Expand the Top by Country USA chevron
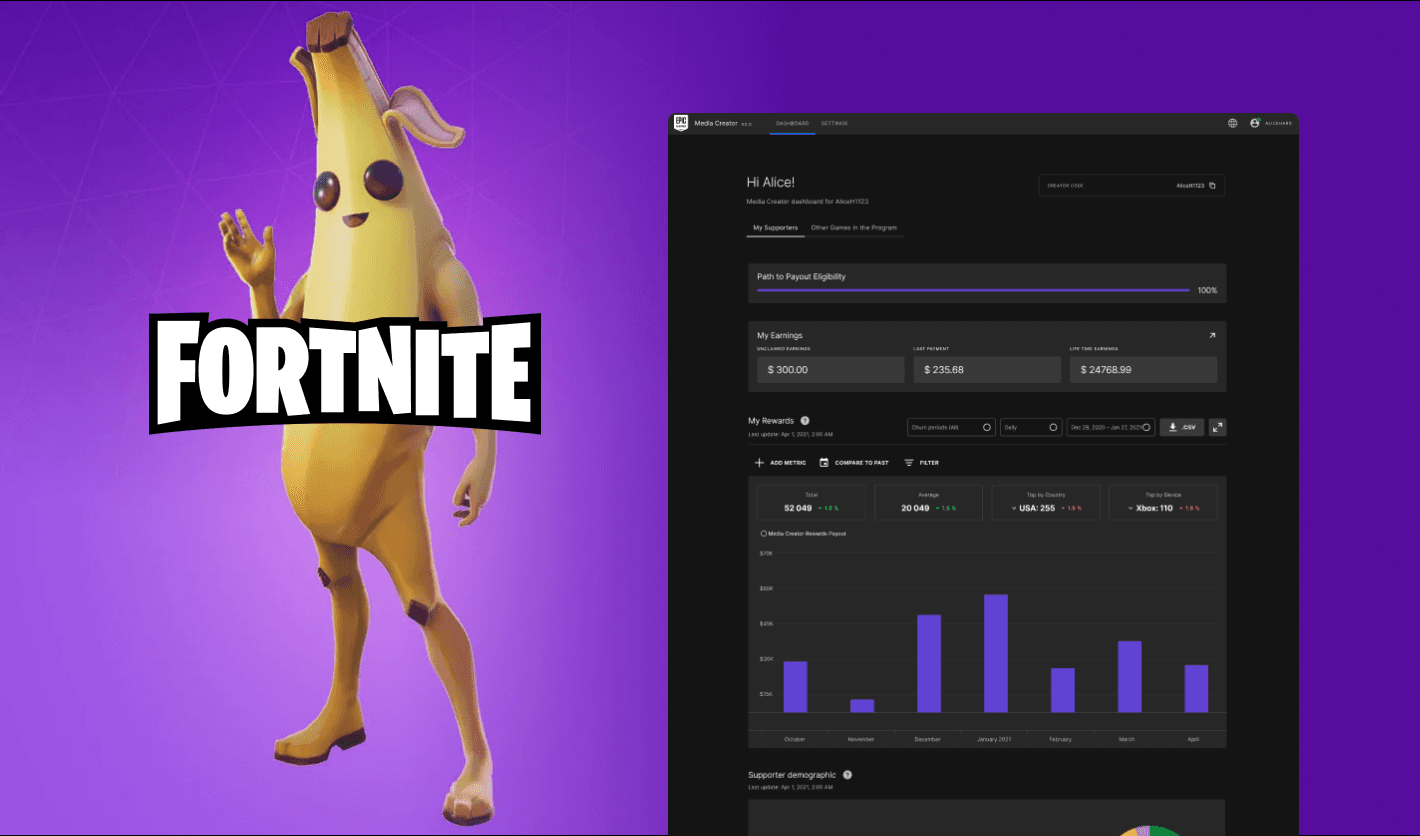 [1014, 508]
